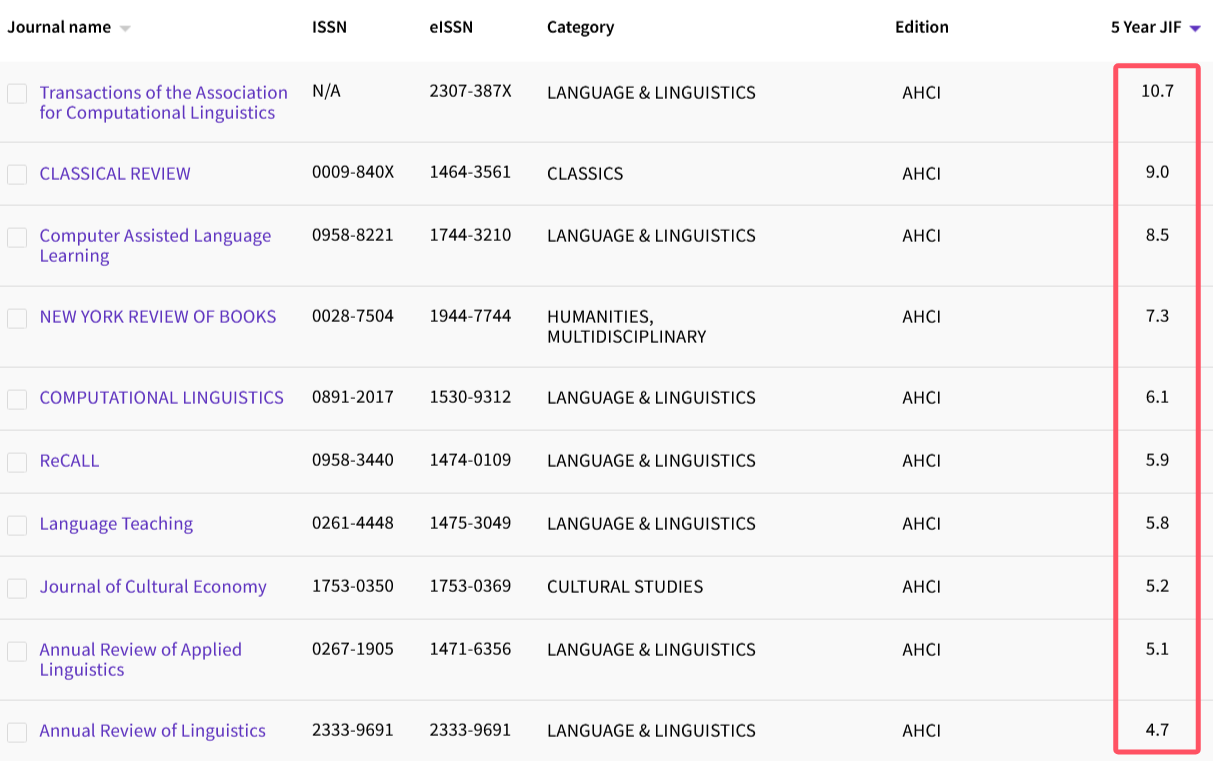Image resolution: width=1213 pixels, height=761 pixels.
Task: Open the Language Teaching journal link
Action: pyautogui.click(x=116, y=524)
